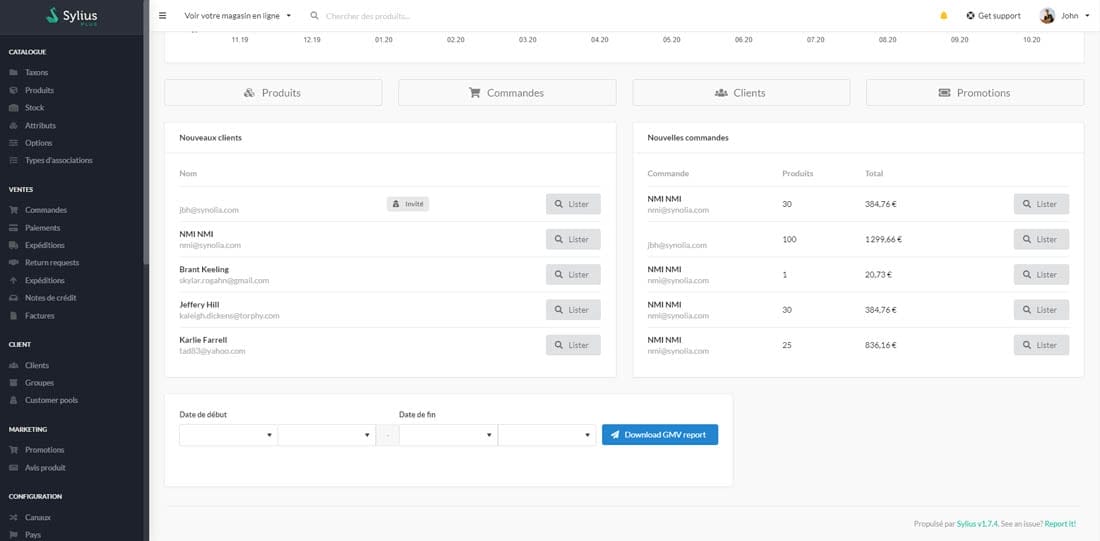This screenshot has height=541, width=1100.
Task: Go to Stock in the sidebar
Action: tap(34, 108)
